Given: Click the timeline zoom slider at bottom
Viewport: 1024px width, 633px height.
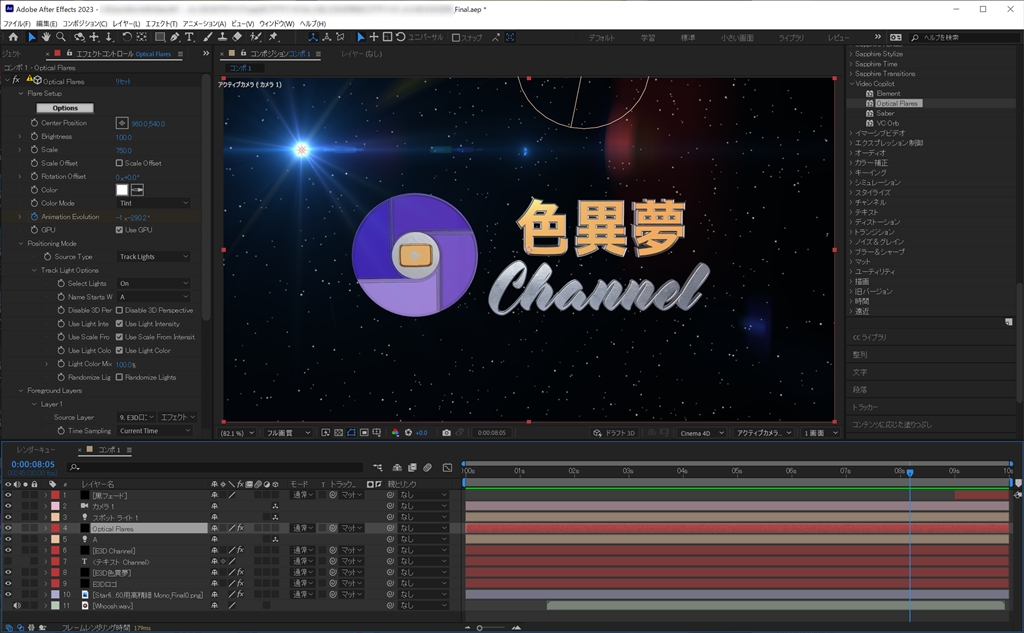Looking at the screenshot, I should 491,628.
